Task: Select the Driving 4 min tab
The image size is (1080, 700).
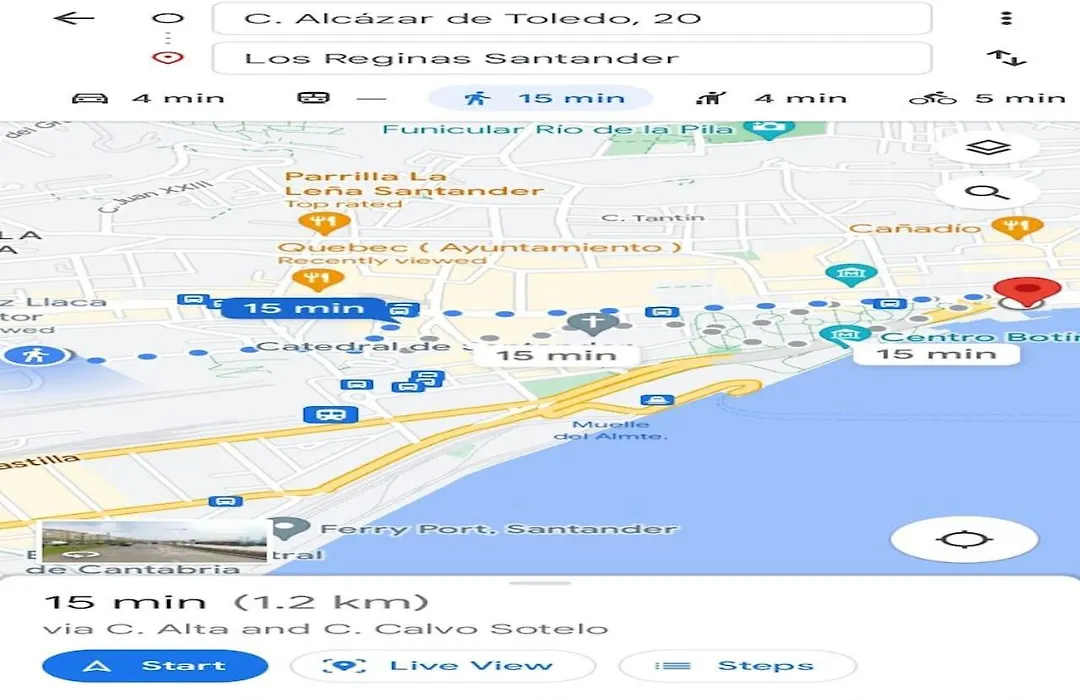Action: click(x=148, y=99)
